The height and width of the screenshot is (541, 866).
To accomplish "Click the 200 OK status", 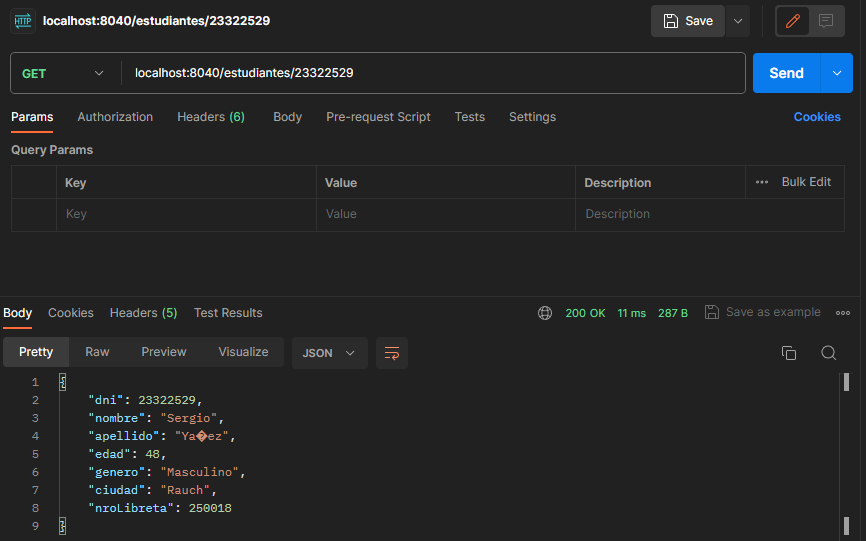I will pyautogui.click(x=585, y=313).
